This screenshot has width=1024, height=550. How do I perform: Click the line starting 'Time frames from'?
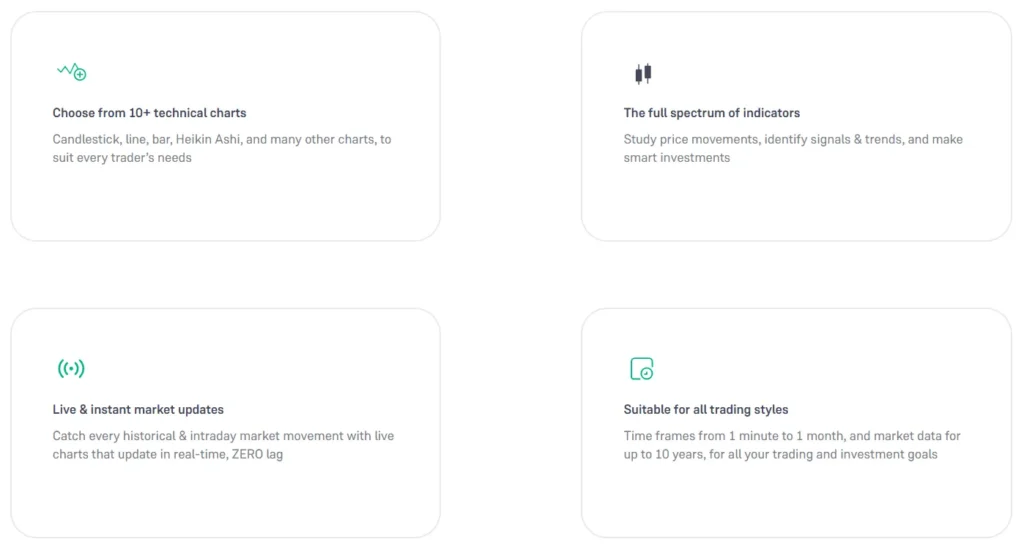pos(792,436)
